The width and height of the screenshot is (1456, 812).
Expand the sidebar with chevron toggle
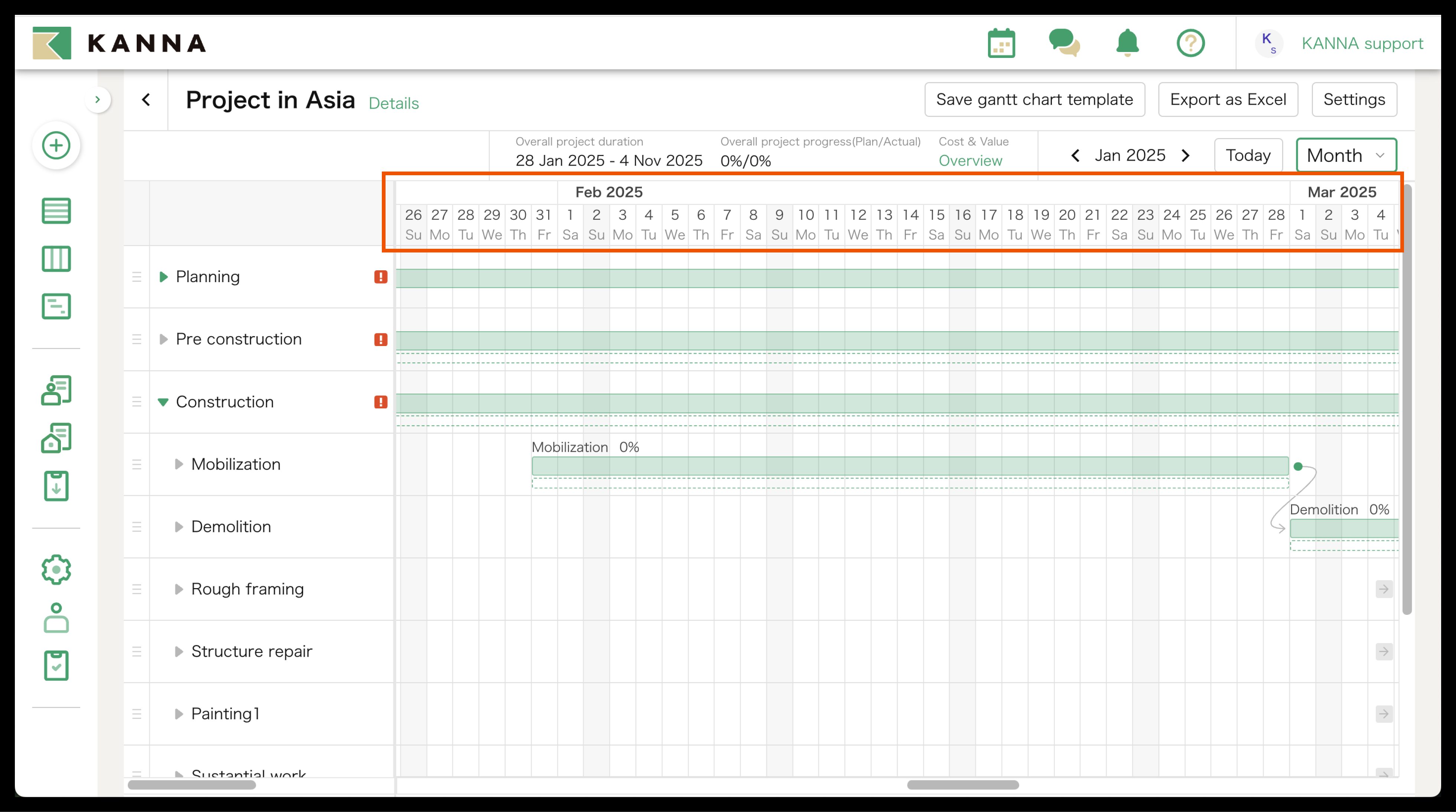tap(98, 100)
